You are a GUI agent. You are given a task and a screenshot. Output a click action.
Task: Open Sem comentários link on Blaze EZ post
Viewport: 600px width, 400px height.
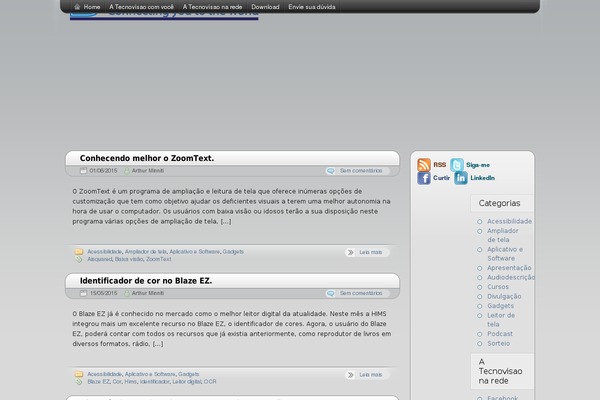[x=361, y=293]
